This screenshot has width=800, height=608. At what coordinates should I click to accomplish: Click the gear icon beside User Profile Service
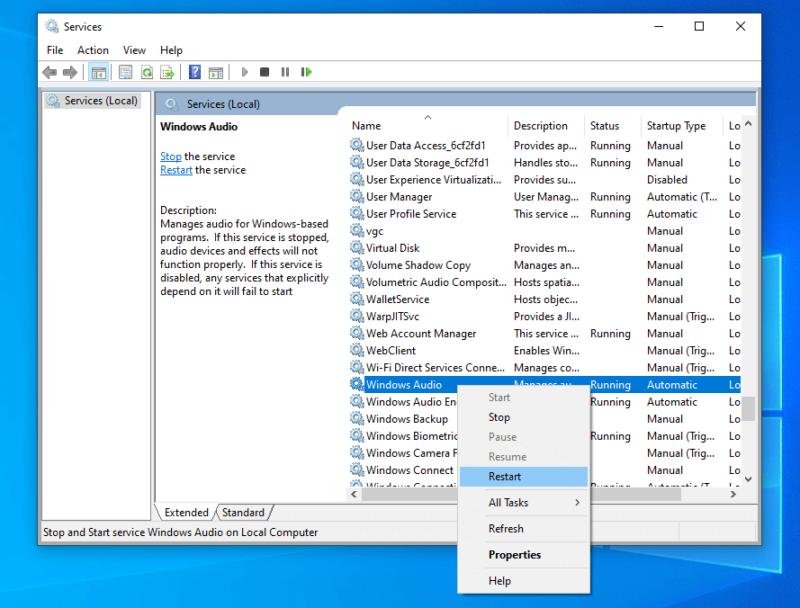tap(357, 214)
